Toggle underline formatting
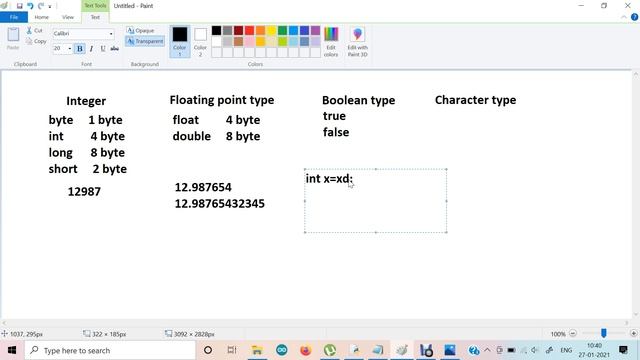This screenshot has width=640, height=360. click(103, 49)
